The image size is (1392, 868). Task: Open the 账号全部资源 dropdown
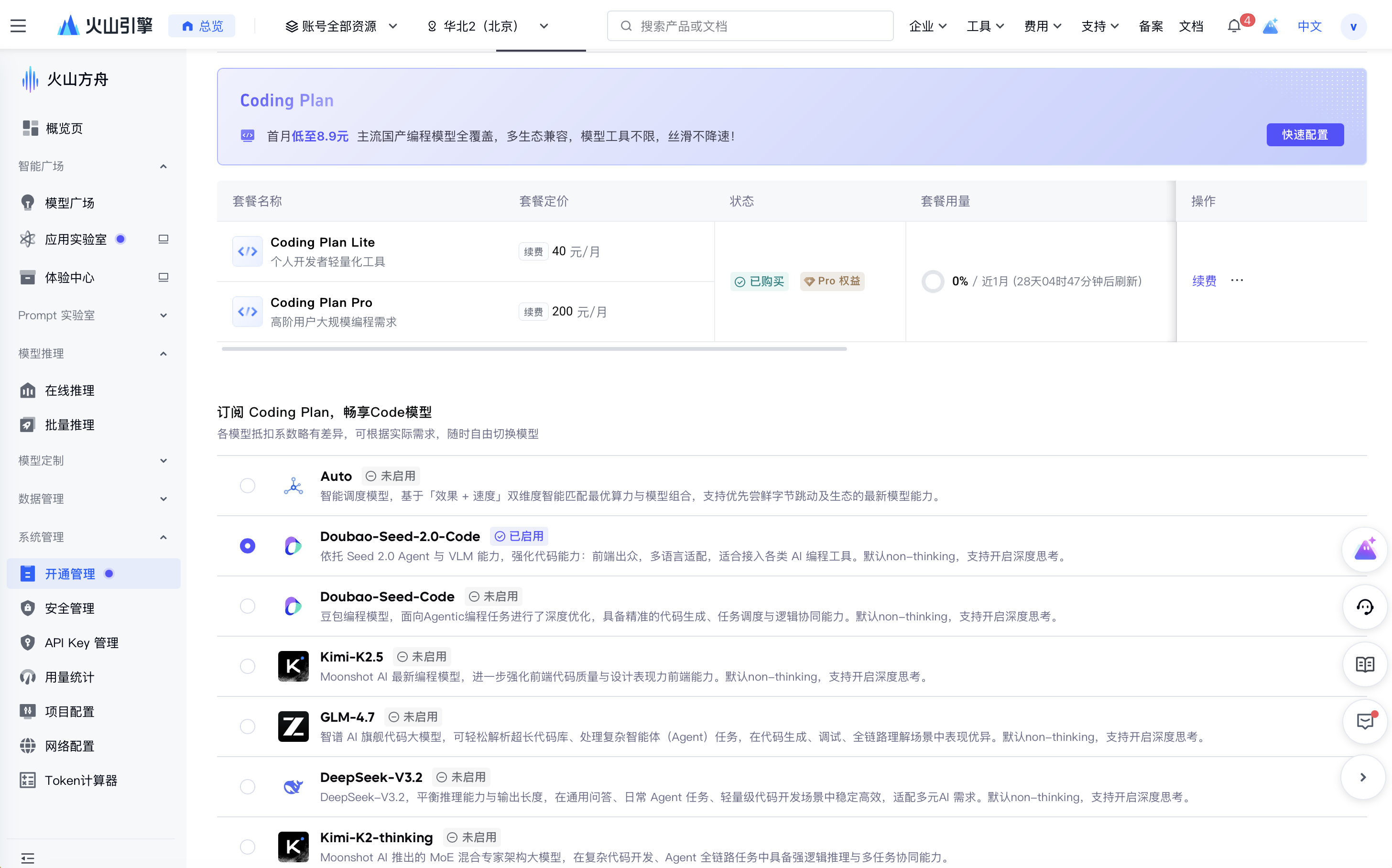pyautogui.click(x=341, y=26)
